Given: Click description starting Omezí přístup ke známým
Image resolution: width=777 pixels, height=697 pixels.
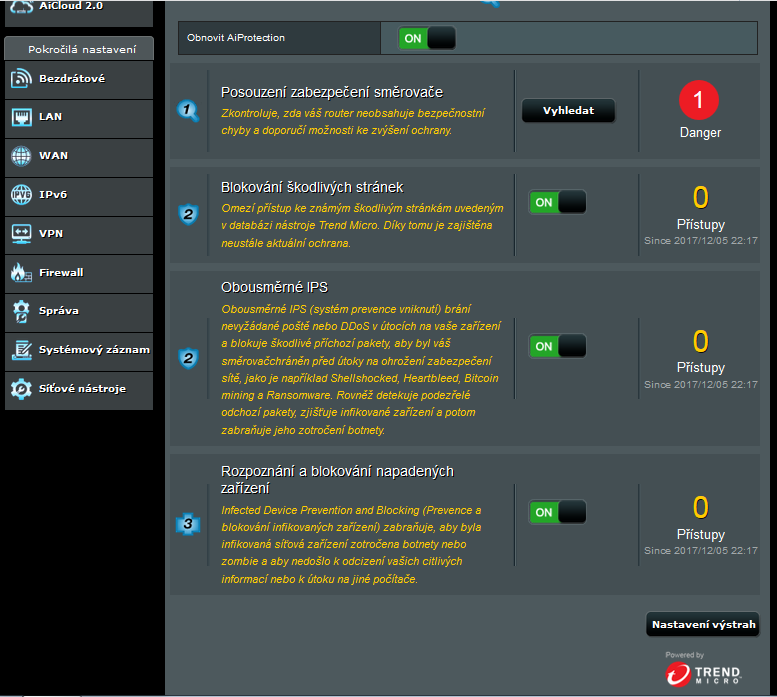Looking at the screenshot, I should [x=362, y=225].
